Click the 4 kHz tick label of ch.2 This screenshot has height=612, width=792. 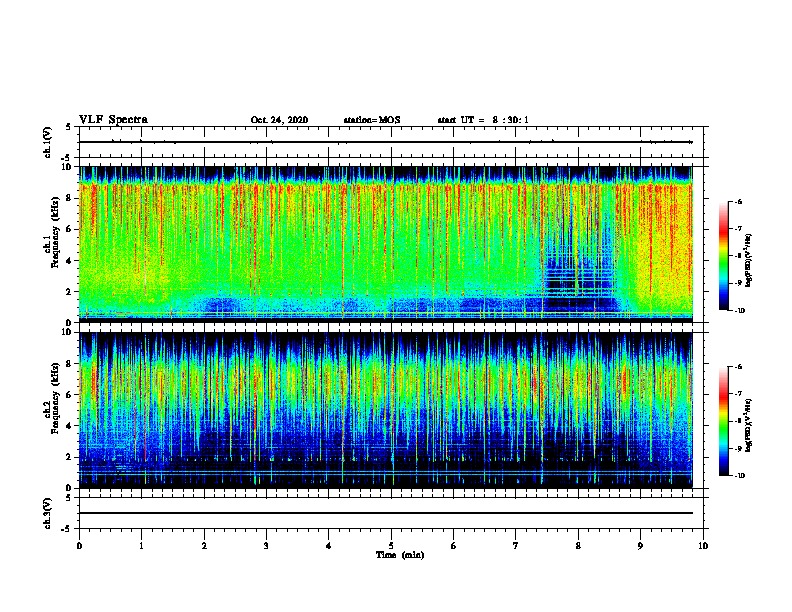(69, 426)
